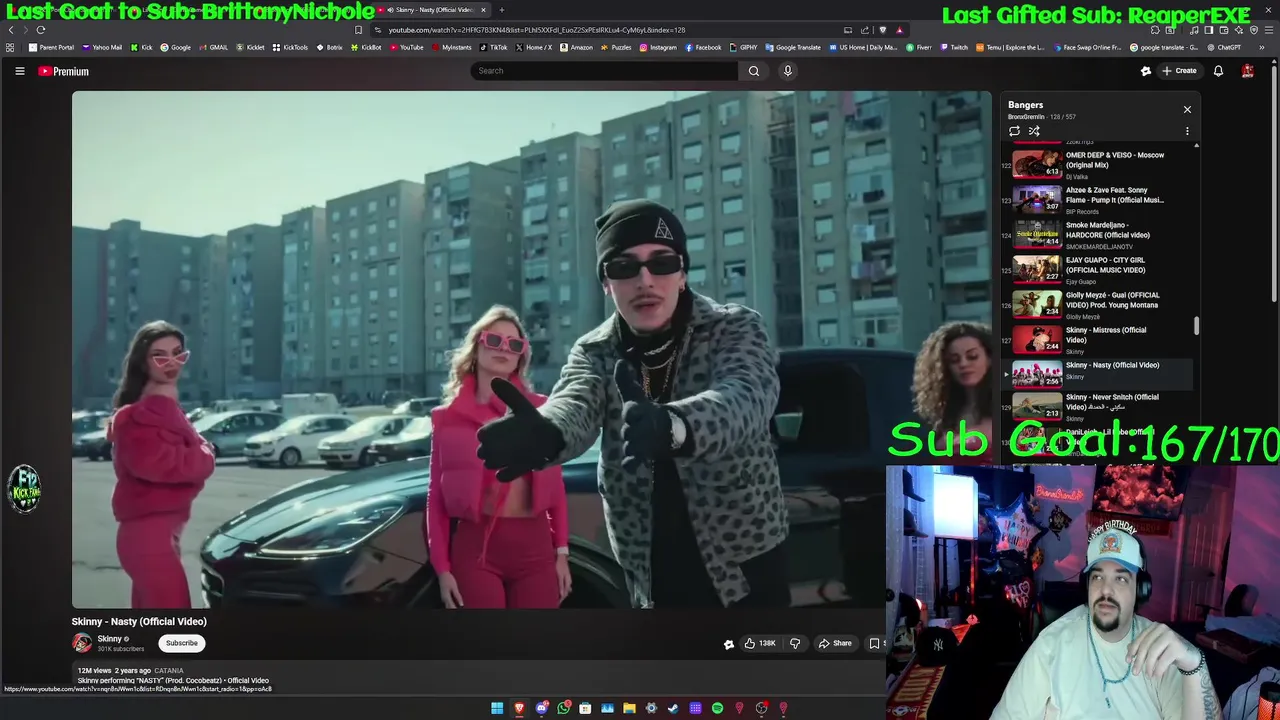
Task: Expand the video description box
Action: [x=478, y=675]
